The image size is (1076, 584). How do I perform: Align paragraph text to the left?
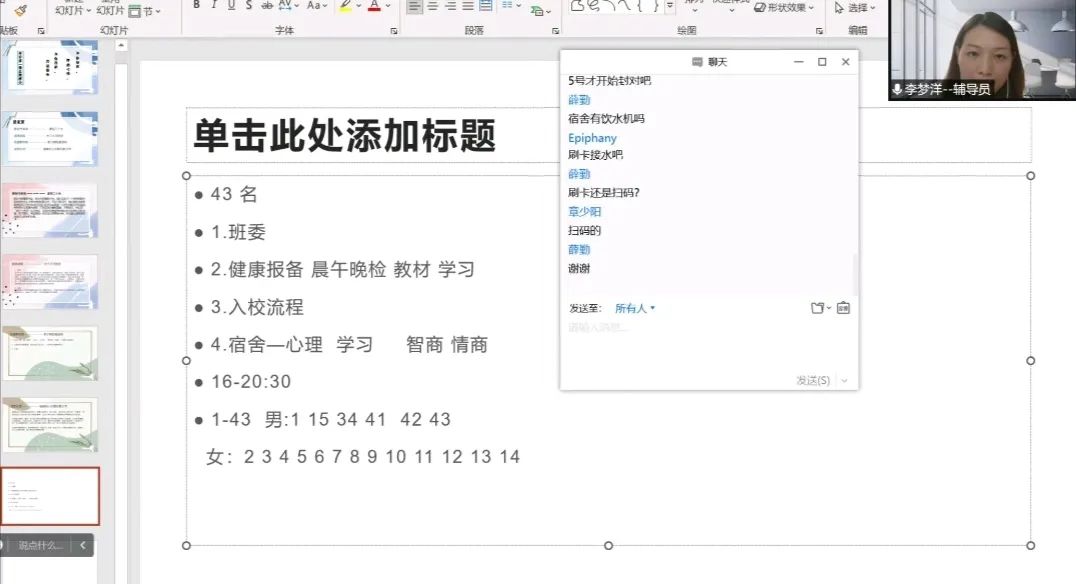coord(415,6)
